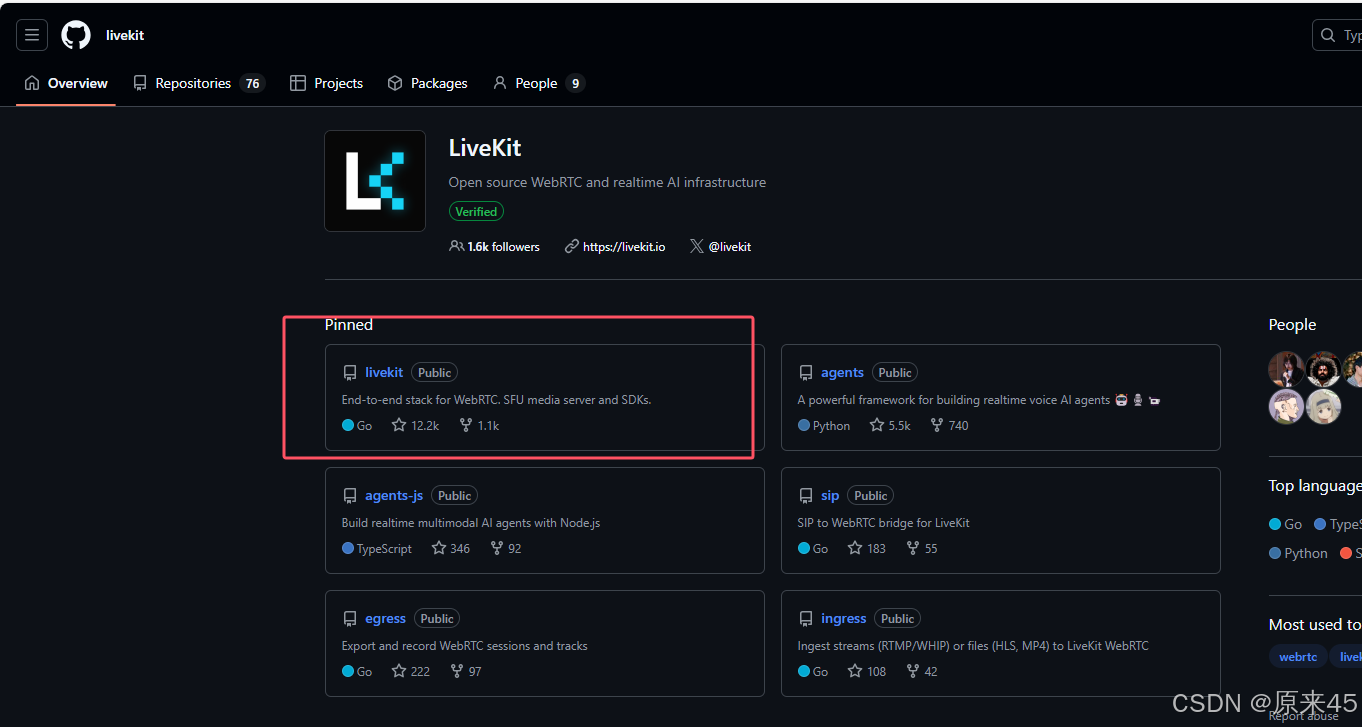This screenshot has height=727, width=1362.
Task: Click the first avatar in People's second row
Action: pyautogui.click(x=1286, y=406)
